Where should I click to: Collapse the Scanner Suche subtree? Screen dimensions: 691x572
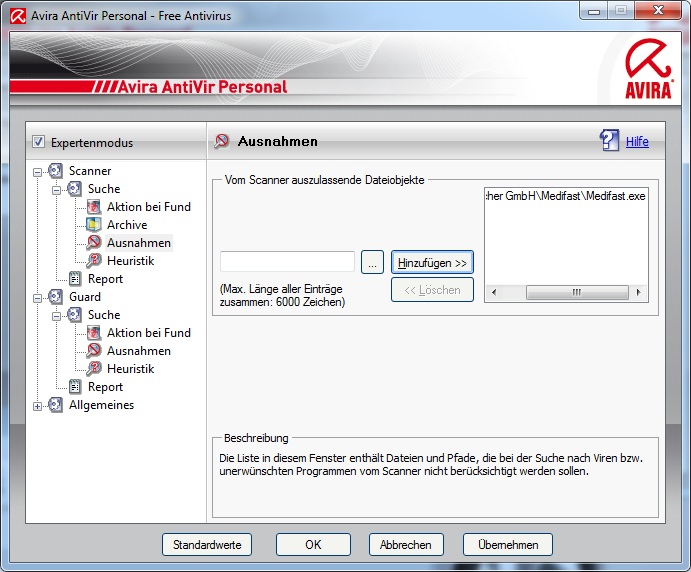point(56,190)
